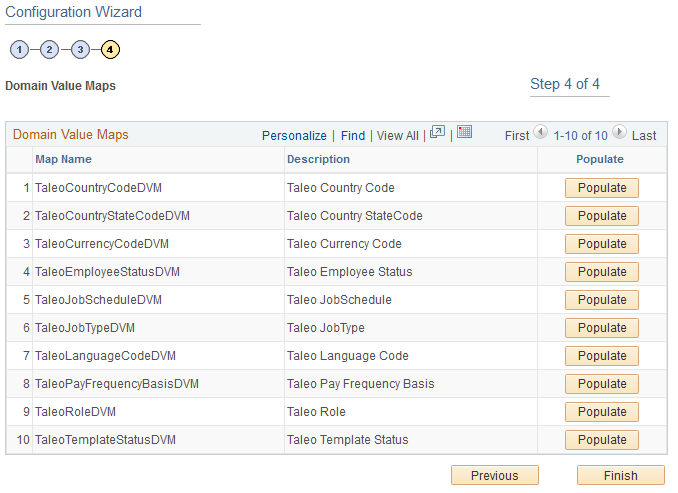Populate TaleoLanguageCodeDVM map
Viewport: 678px width, 493px height.
(x=602, y=356)
